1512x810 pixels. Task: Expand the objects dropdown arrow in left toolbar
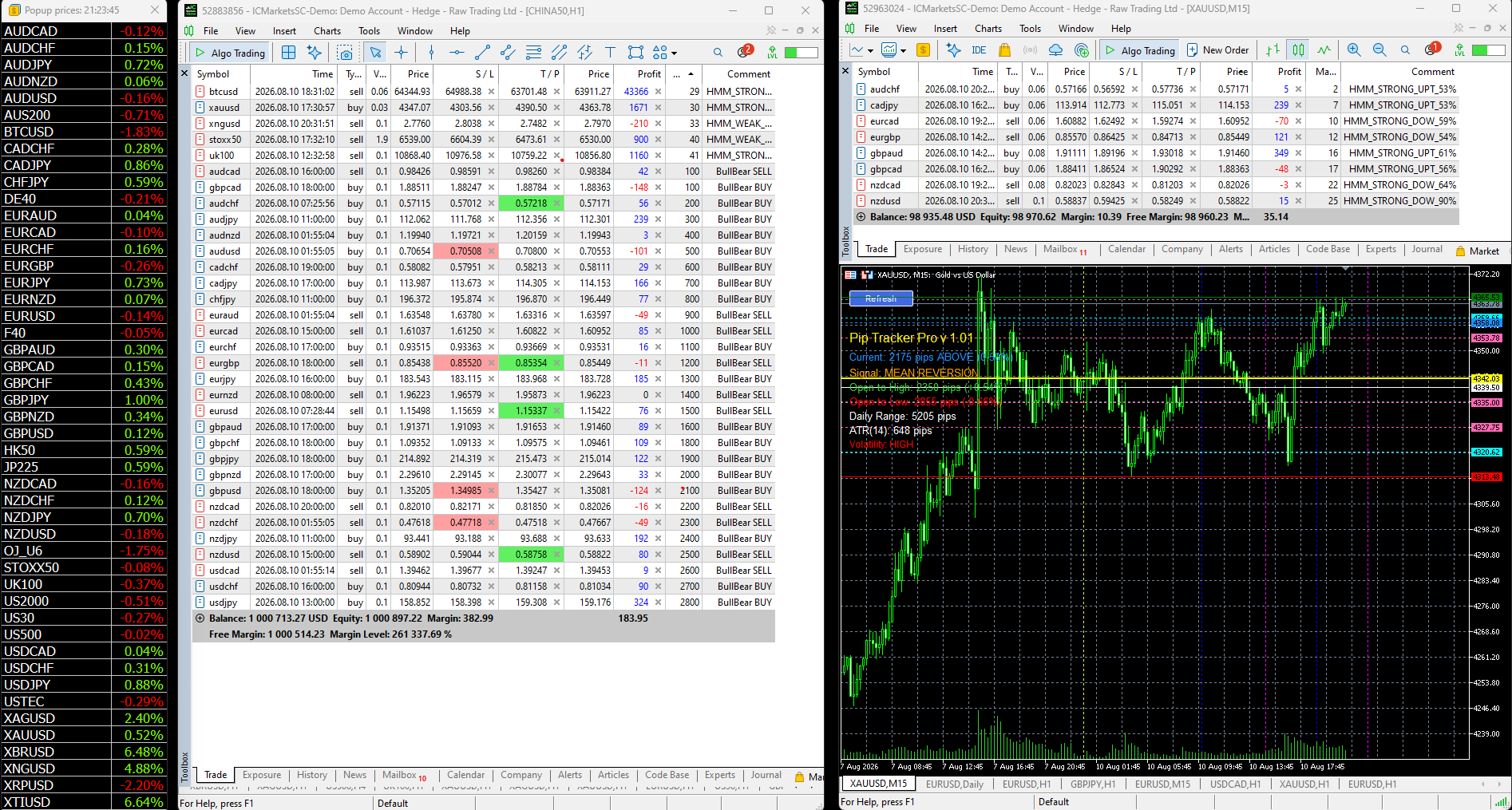[x=674, y=53]
